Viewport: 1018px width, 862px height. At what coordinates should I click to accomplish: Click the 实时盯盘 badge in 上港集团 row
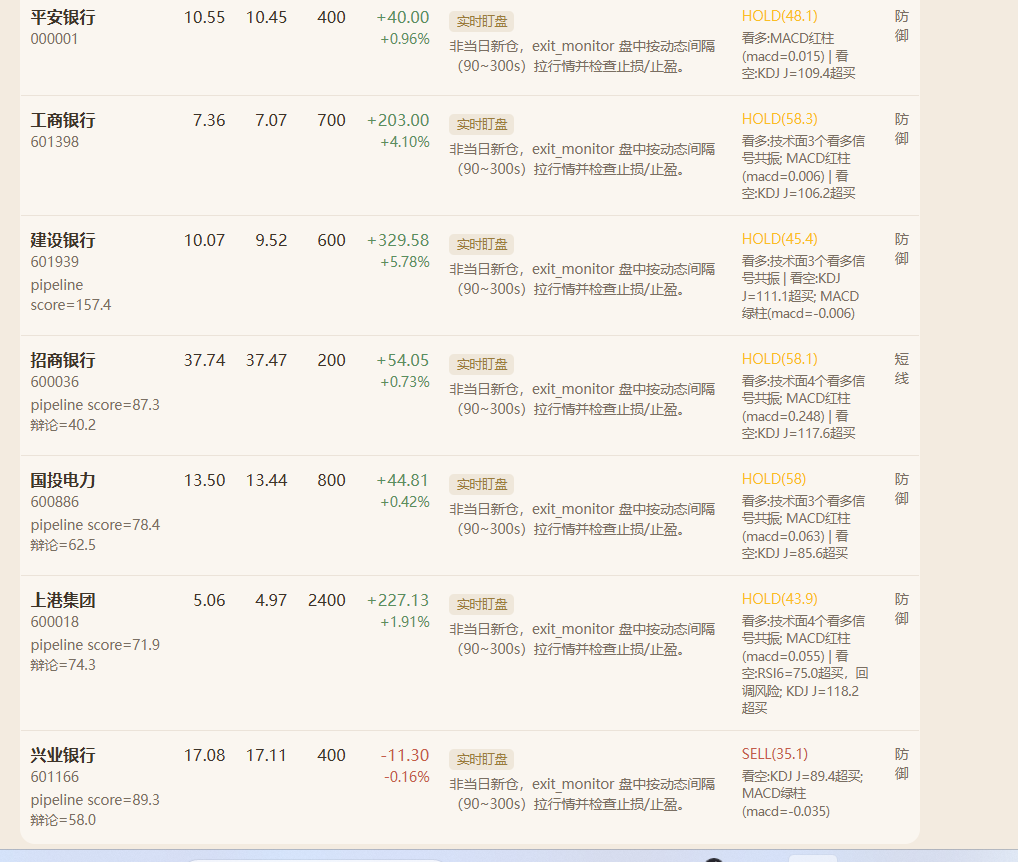coord(481,604)
